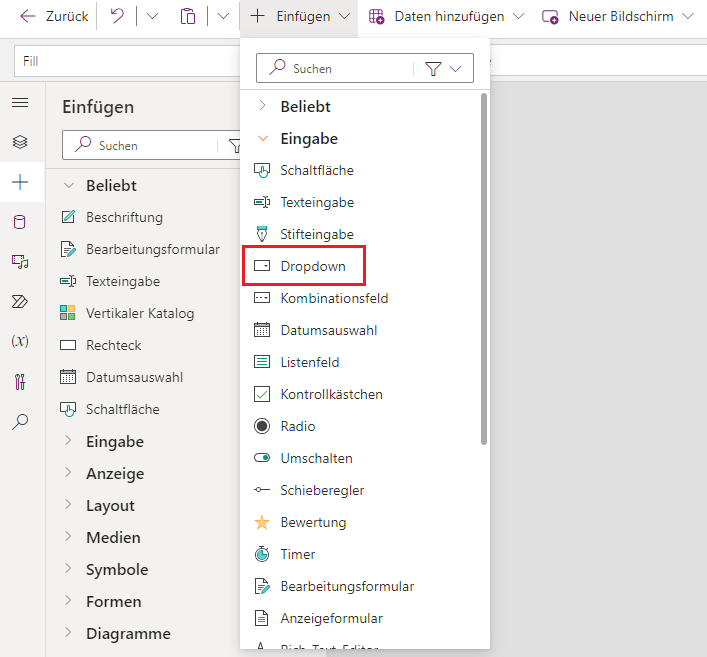Image resolution: width=707 pixels, height=657 pixels.
Task: Insert the Schieberegler slider control
Action: [322, 490]
